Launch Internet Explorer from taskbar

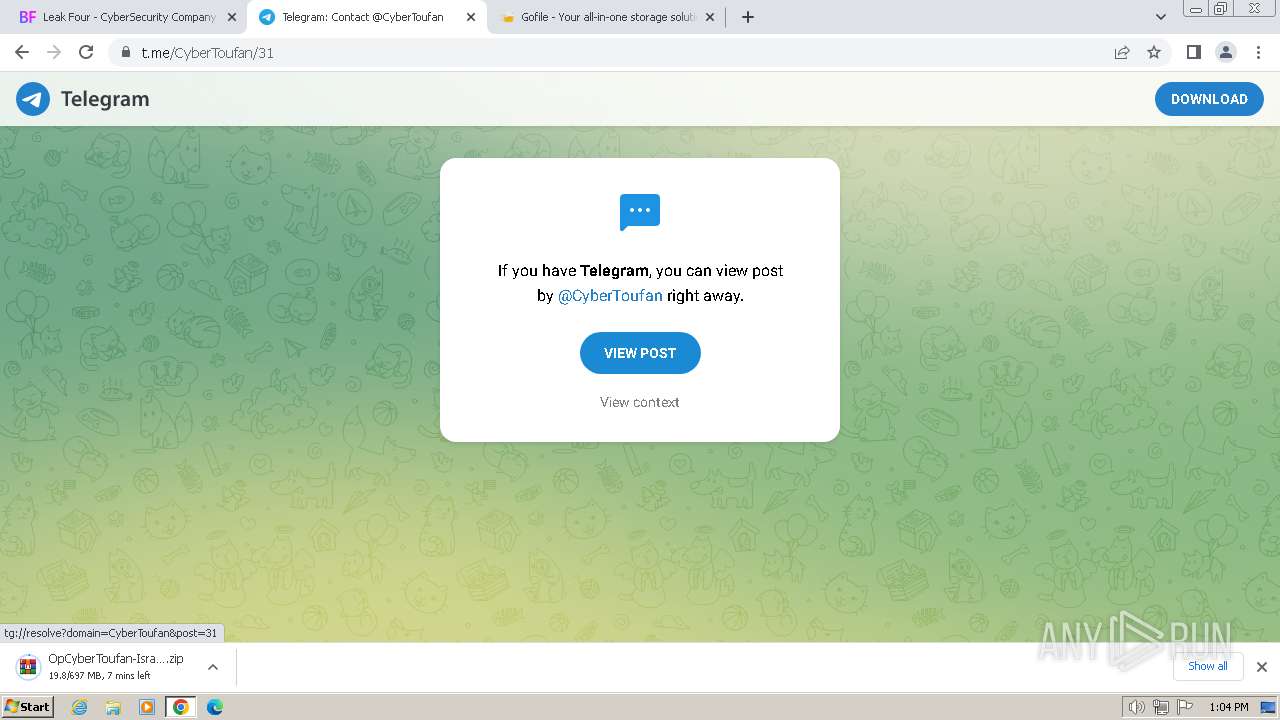(x=80, y=707)
